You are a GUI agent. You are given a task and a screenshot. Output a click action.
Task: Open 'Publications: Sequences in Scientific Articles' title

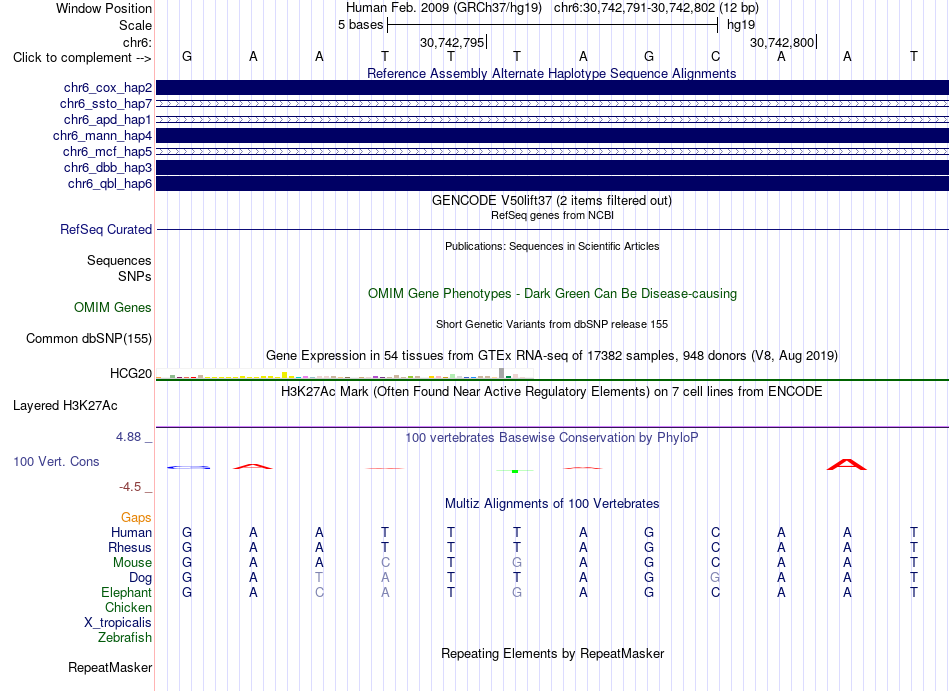pos(552,246)
